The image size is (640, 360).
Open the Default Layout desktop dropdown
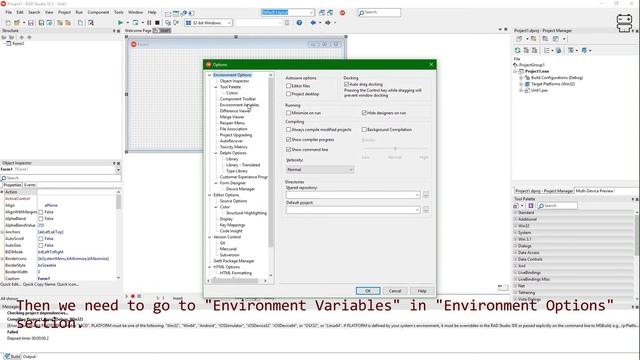pos(287,12)
